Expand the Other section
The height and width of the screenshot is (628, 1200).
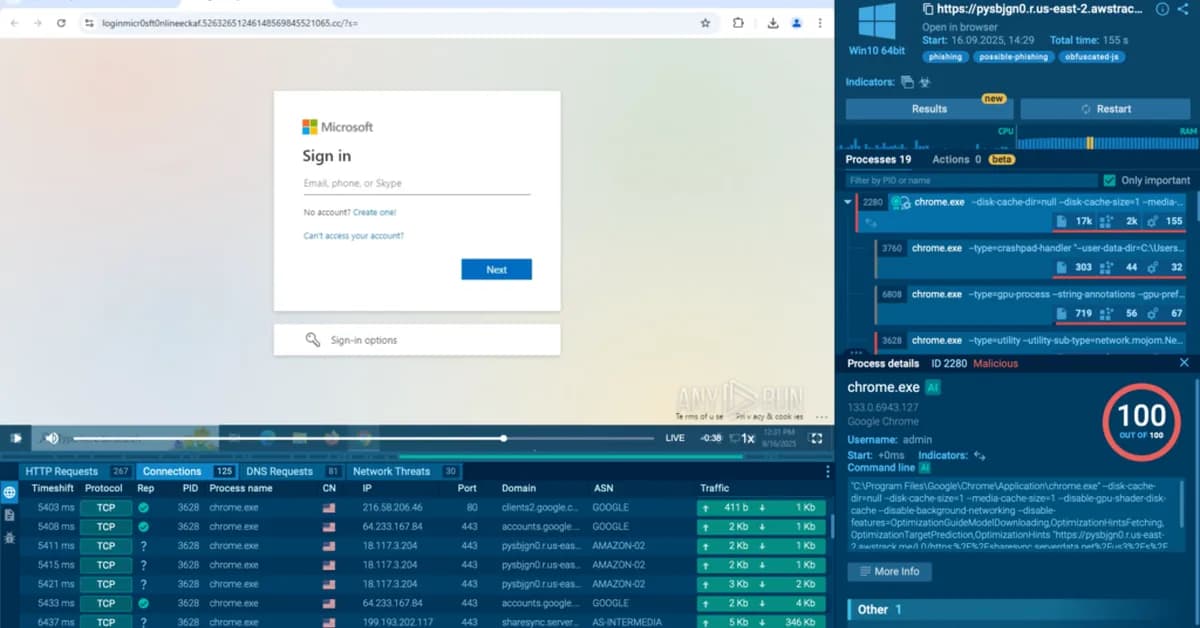[x=1017, y=609]
